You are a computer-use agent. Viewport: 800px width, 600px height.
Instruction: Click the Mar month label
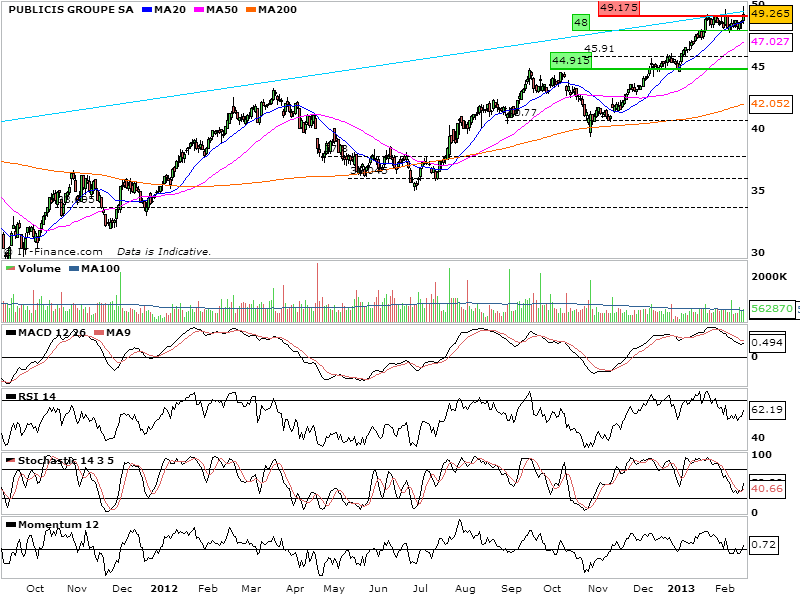251,589
